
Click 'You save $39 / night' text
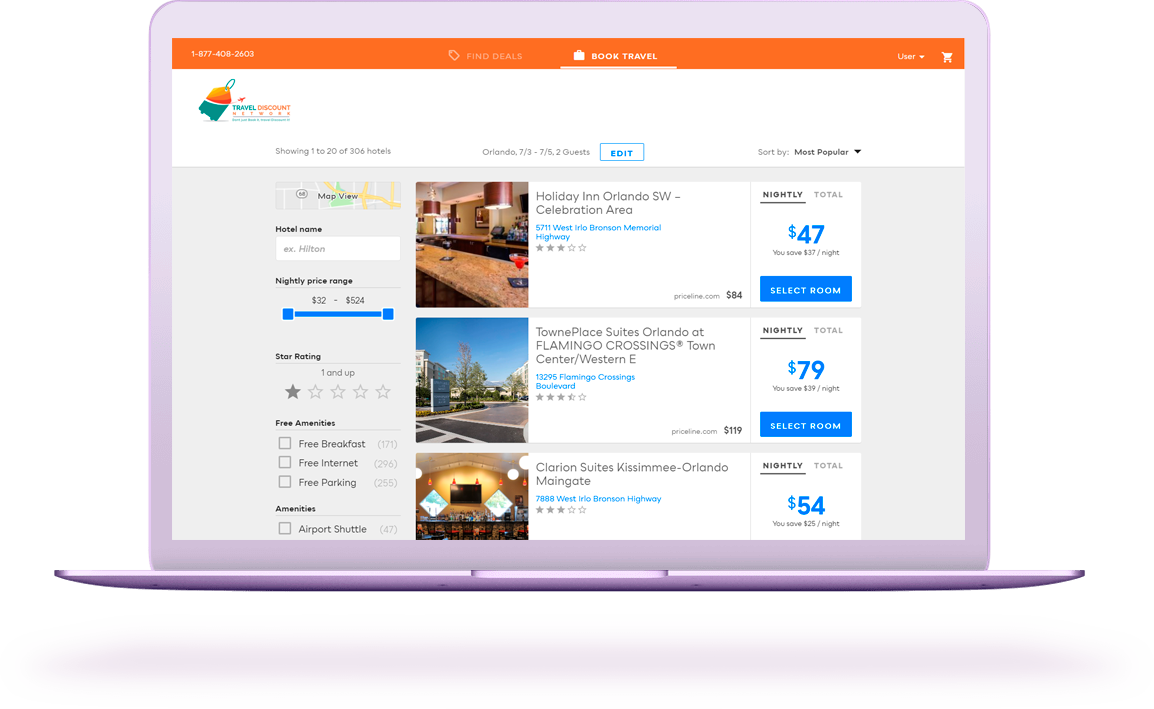(805, 388)
